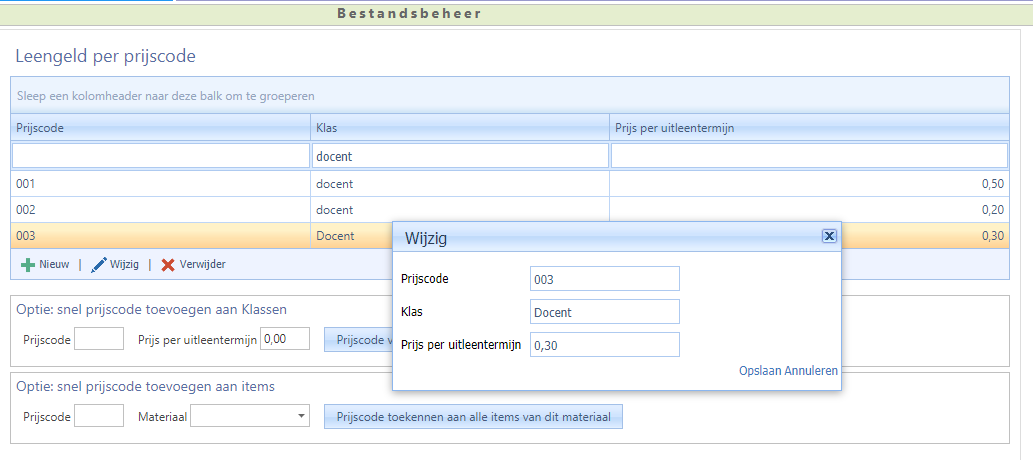This screenshot has width=1033, height=460.
Task: Click the green plus Nieuw icon
Action: [28, 265]
